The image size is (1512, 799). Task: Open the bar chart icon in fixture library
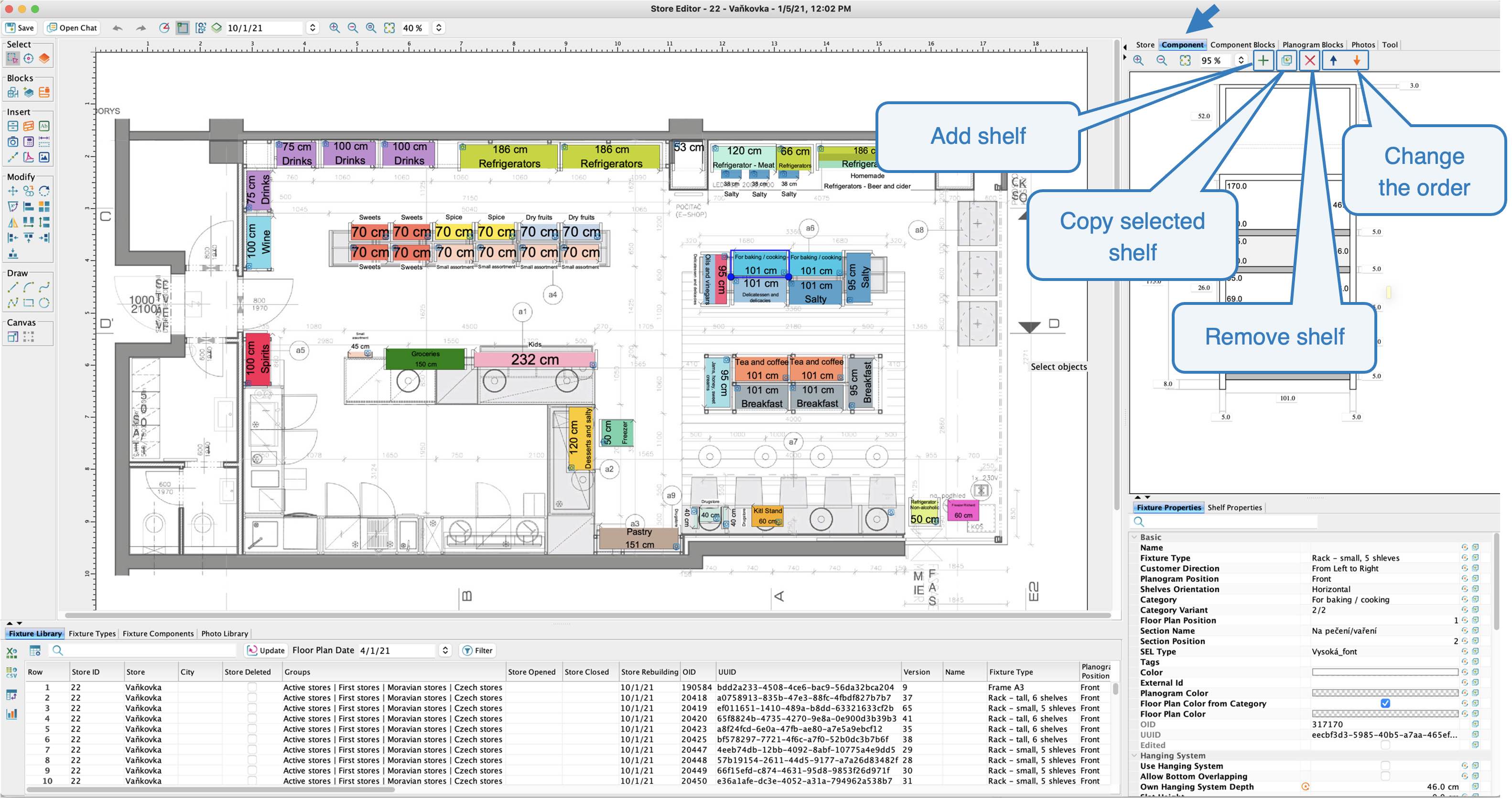12,714
